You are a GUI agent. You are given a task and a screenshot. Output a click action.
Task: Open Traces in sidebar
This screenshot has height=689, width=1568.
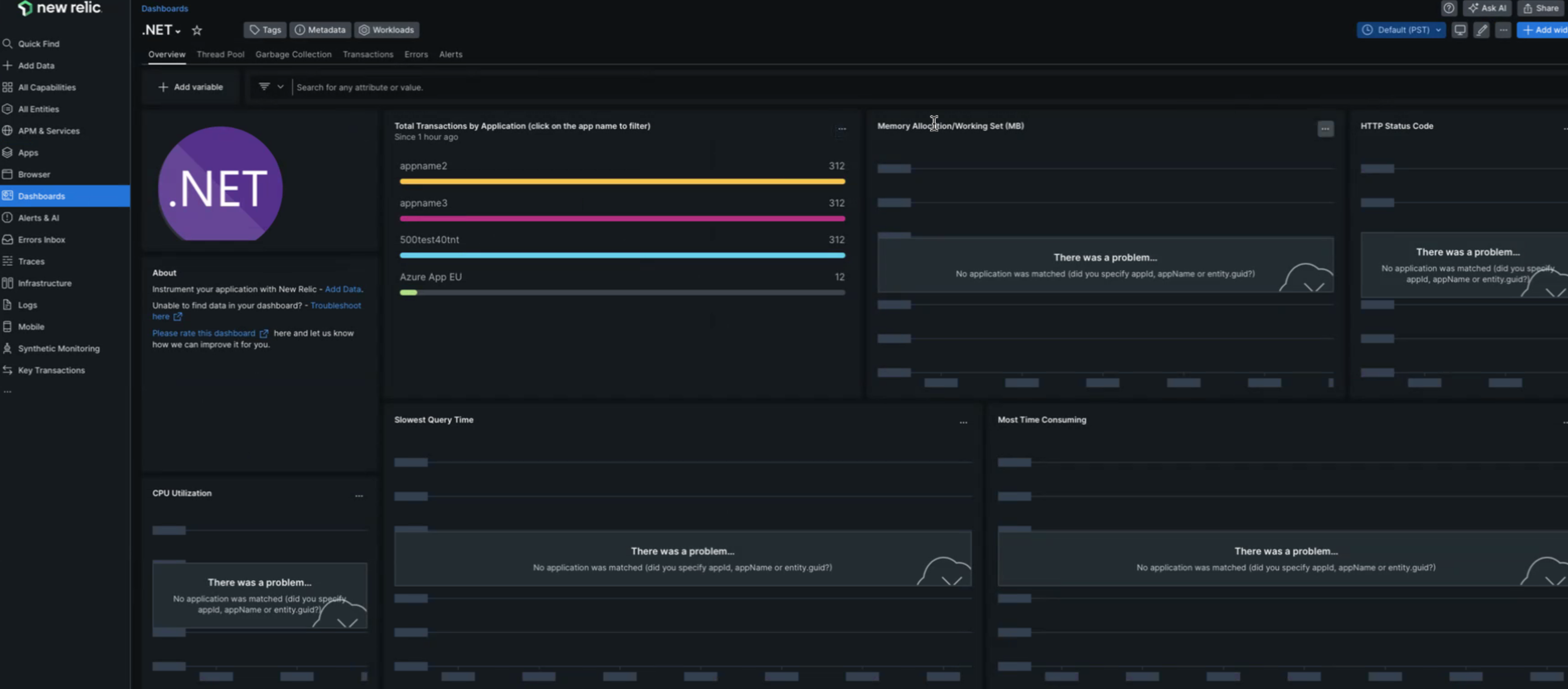coord(30,261)
